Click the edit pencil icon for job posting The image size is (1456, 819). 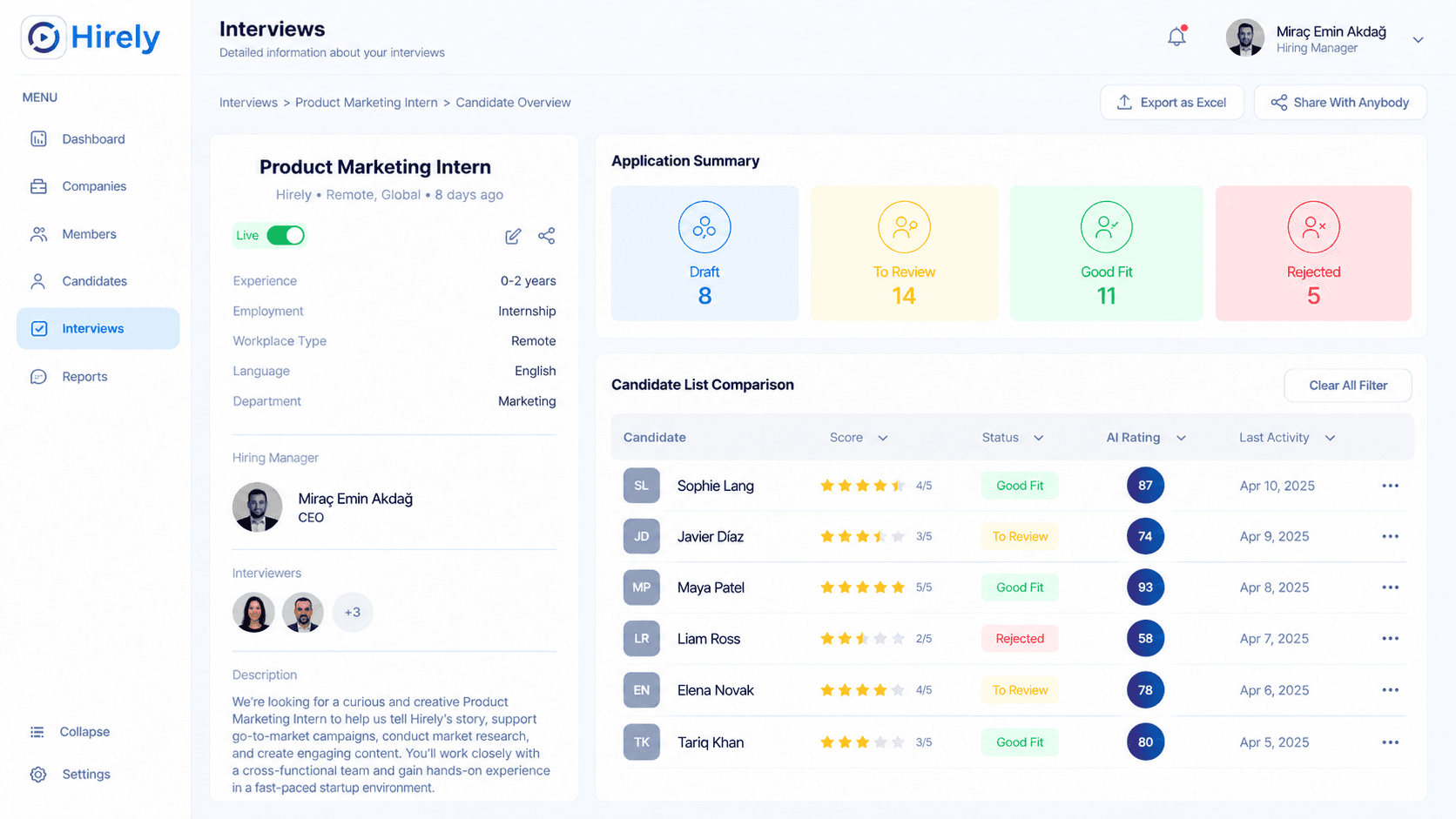[513, 236]
